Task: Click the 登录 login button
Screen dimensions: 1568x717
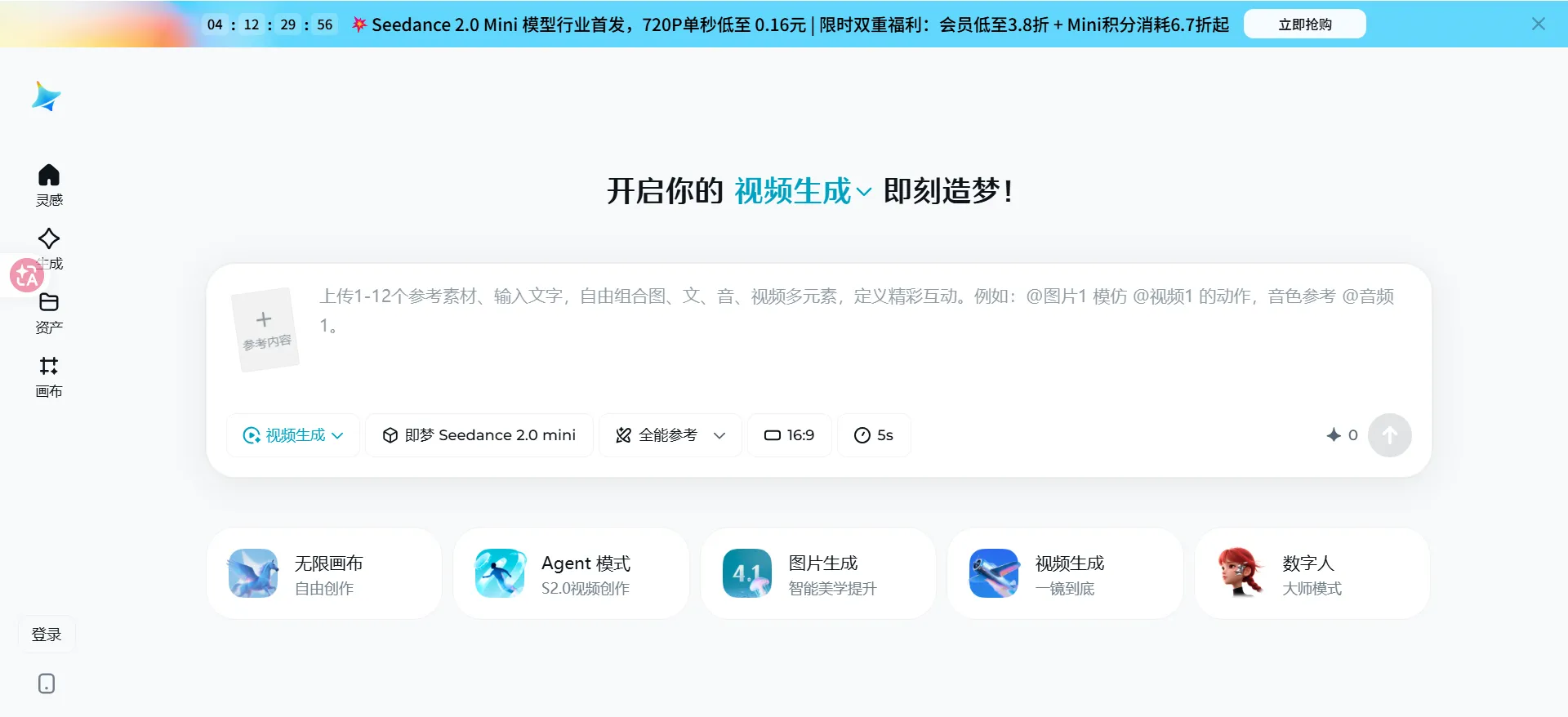Action: click(x=47, y=635)
